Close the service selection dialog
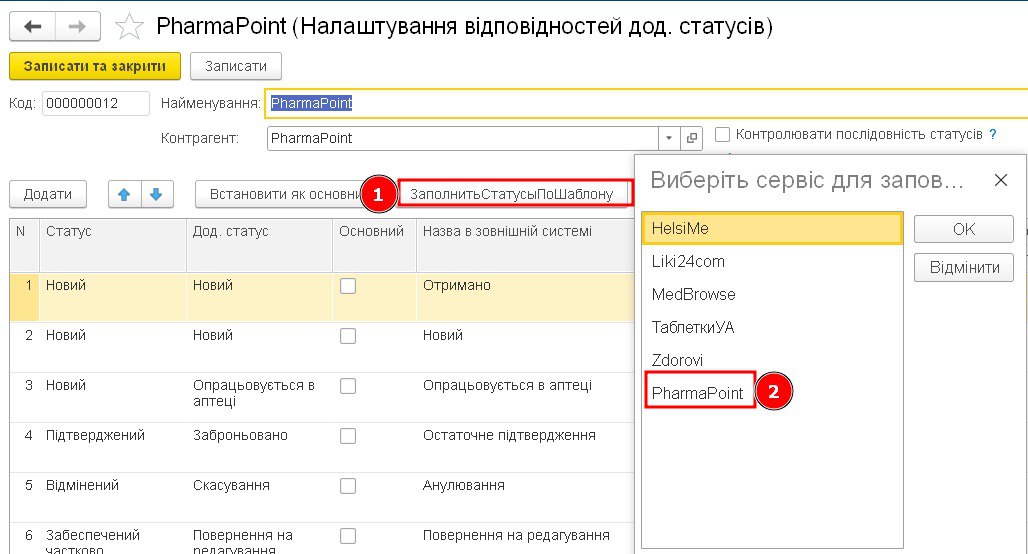This screenshot has width=1028, height=554. click(x=1000, y=180)
